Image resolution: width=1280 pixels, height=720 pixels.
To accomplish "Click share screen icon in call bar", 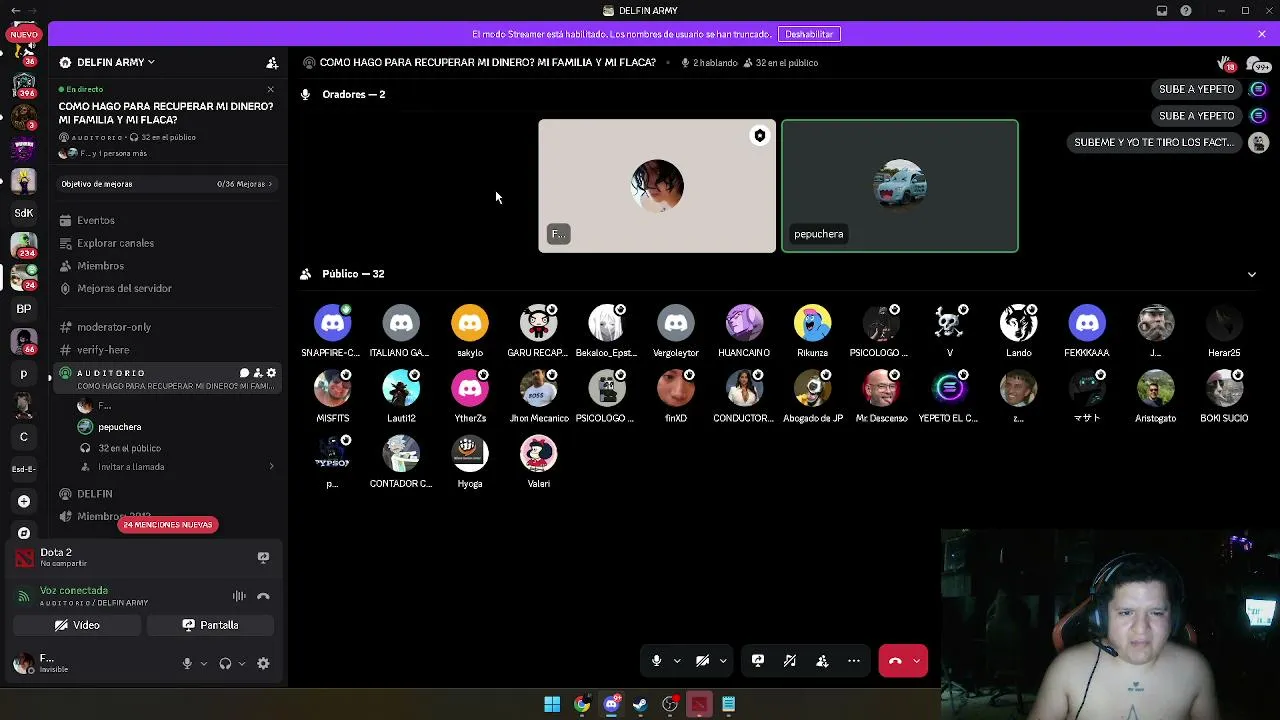I will (x=758, y=661).
